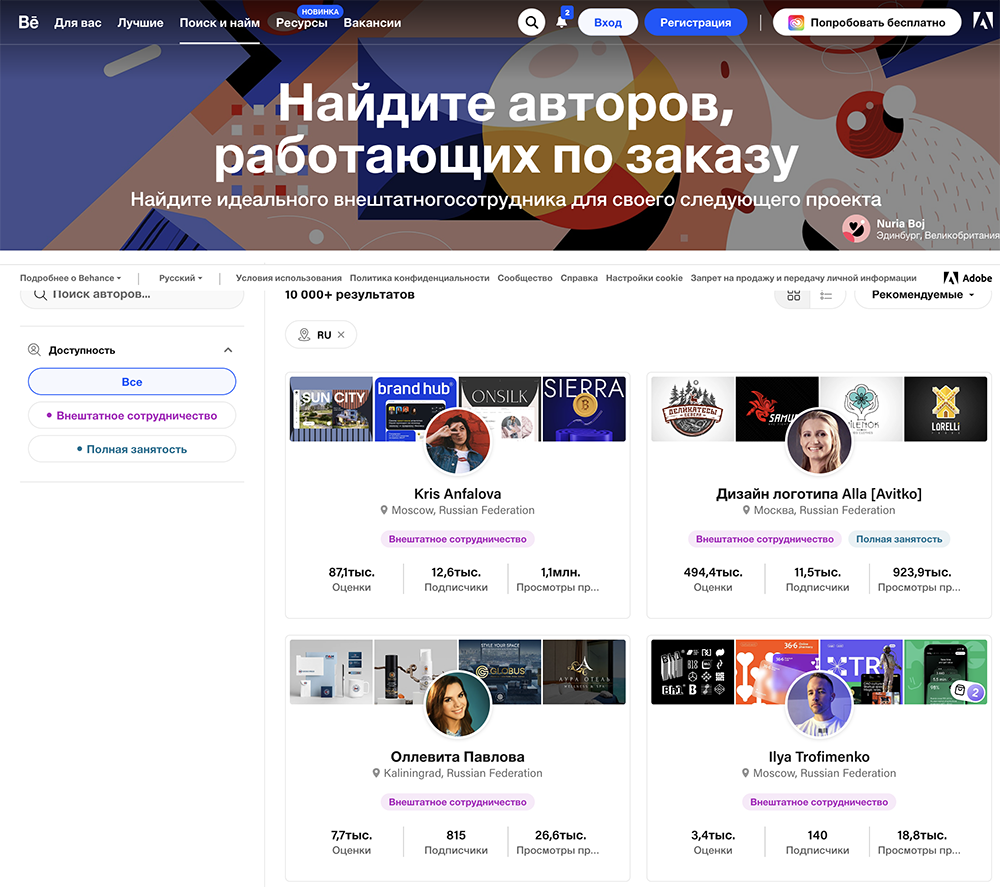The image size is (1000, 887).
Task: Click the Behance Bē logo
Action: pyautogui.click(x=28, y=22)
